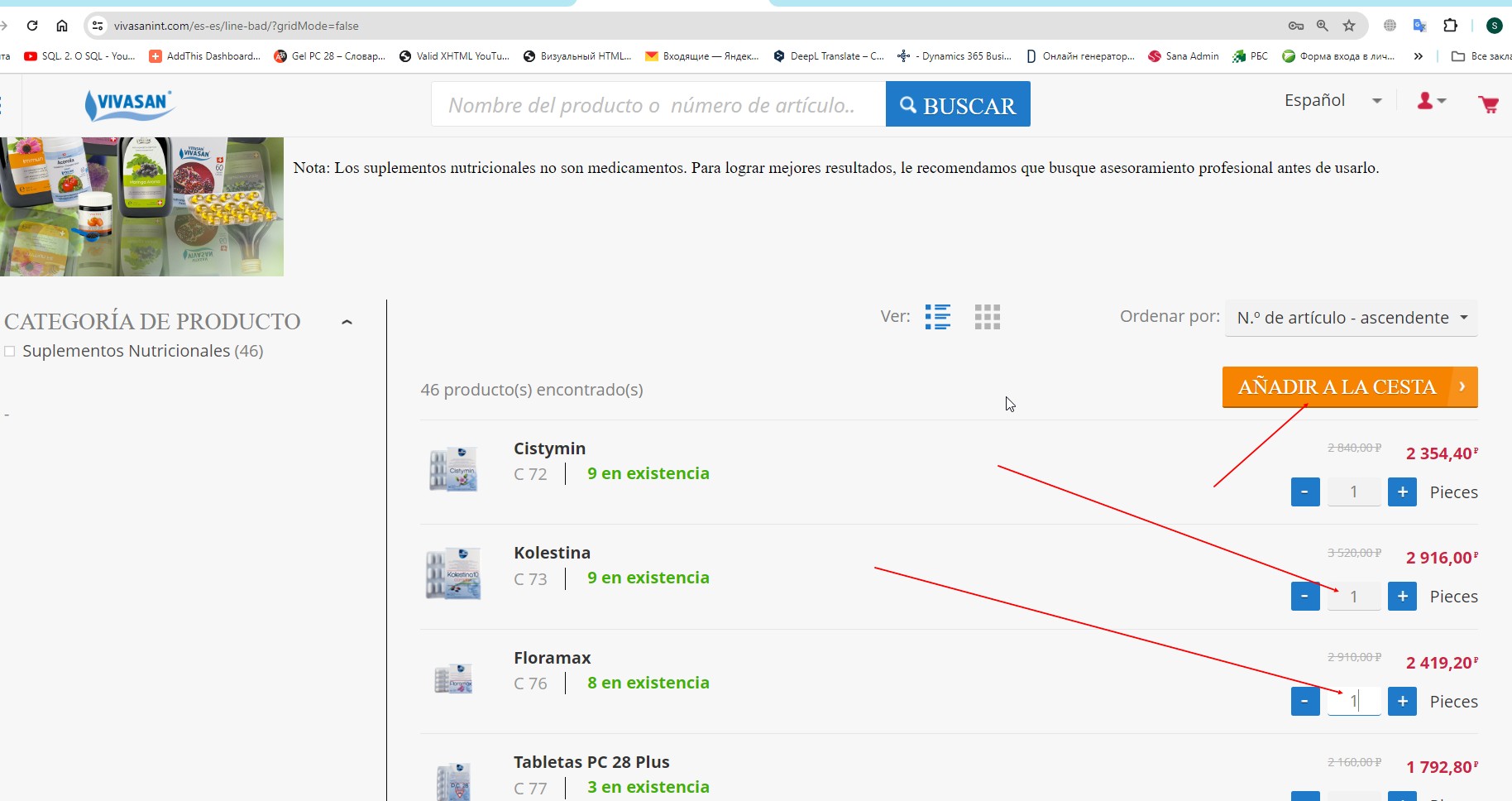The image size is (1512, 801).
Task: Focus the product search input field
Action: tap(658, 104)
